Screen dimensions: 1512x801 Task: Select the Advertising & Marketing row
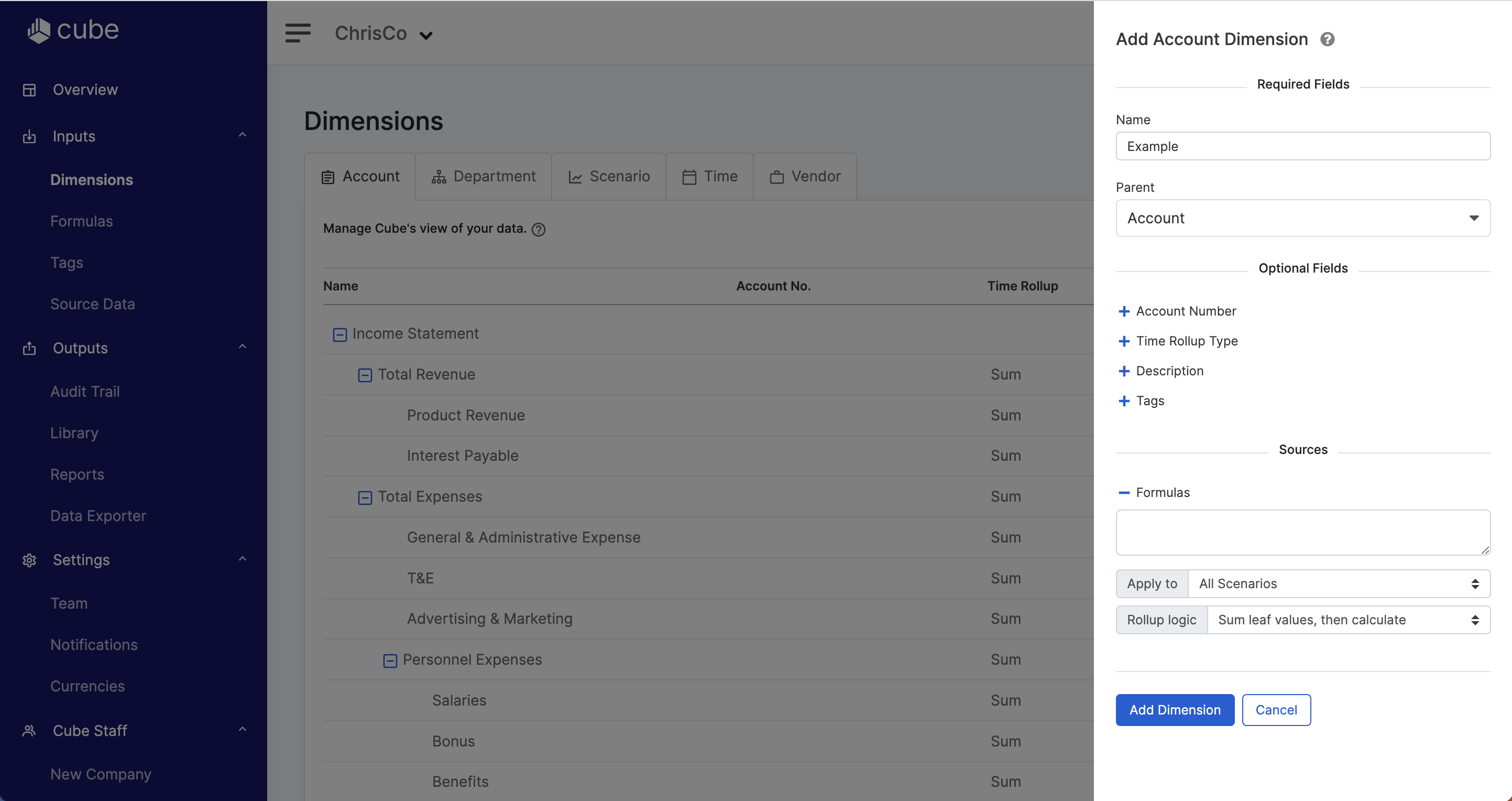click(708, 620)
